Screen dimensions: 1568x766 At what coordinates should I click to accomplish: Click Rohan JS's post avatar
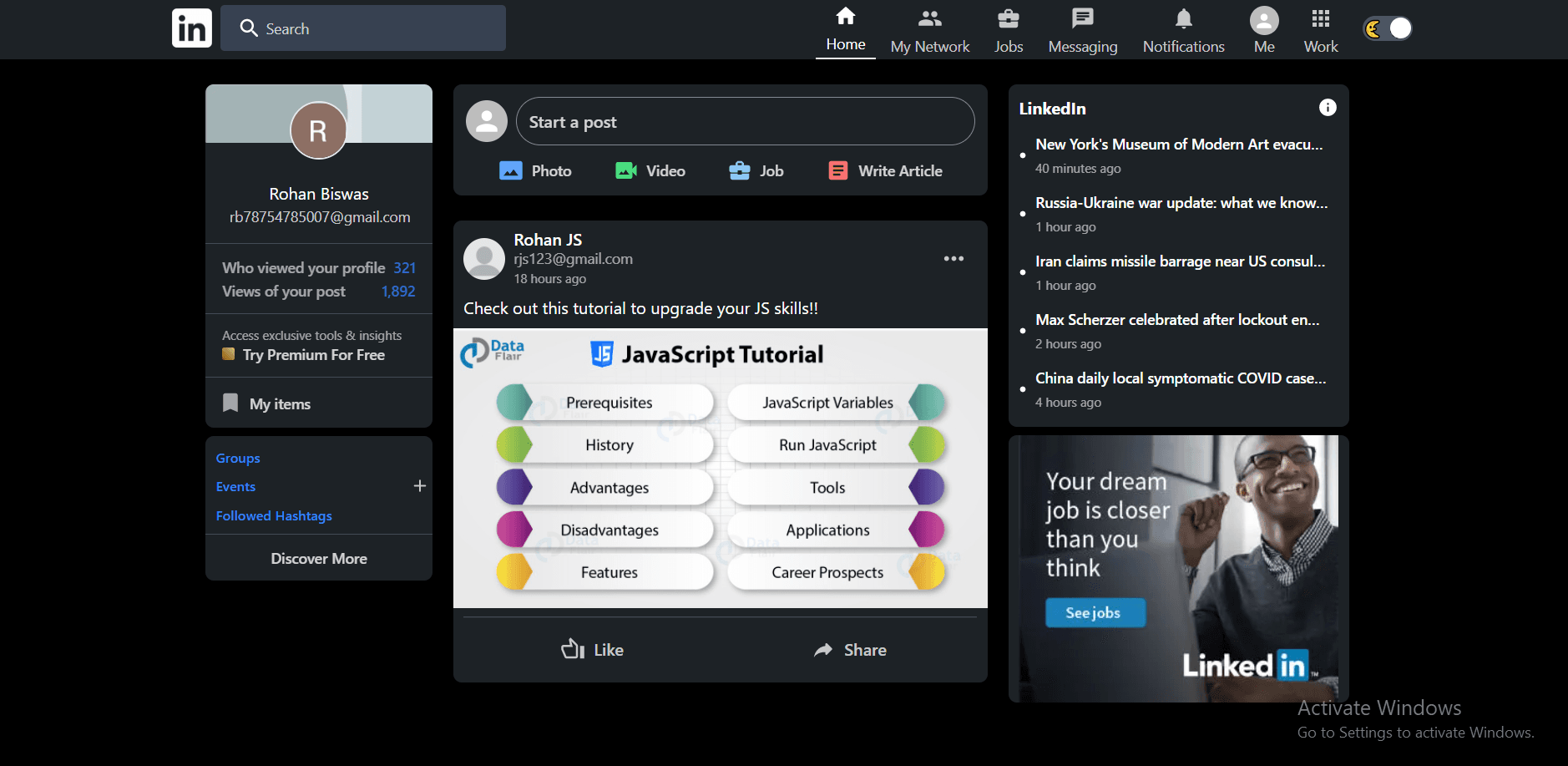click(x=484, y=259)
